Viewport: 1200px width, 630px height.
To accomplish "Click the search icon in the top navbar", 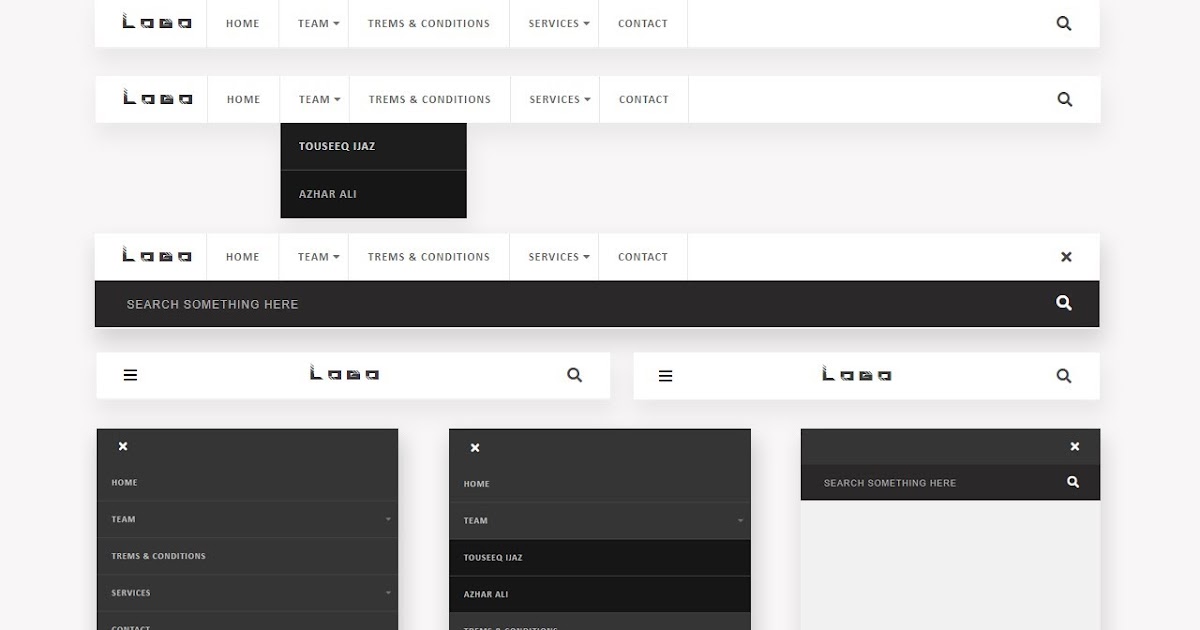I will coord(1064,23).
